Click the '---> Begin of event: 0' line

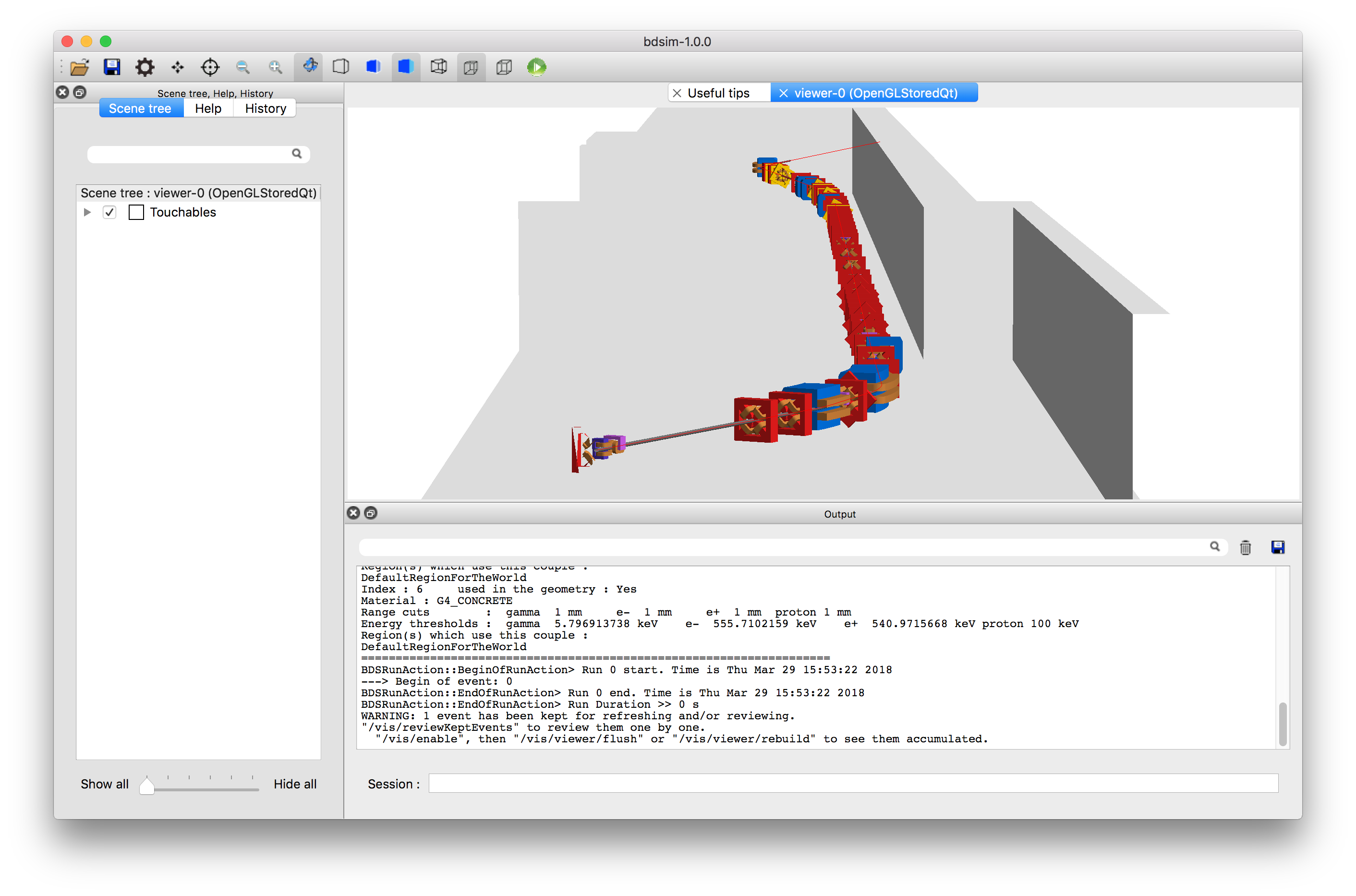(x=436, y=681)
